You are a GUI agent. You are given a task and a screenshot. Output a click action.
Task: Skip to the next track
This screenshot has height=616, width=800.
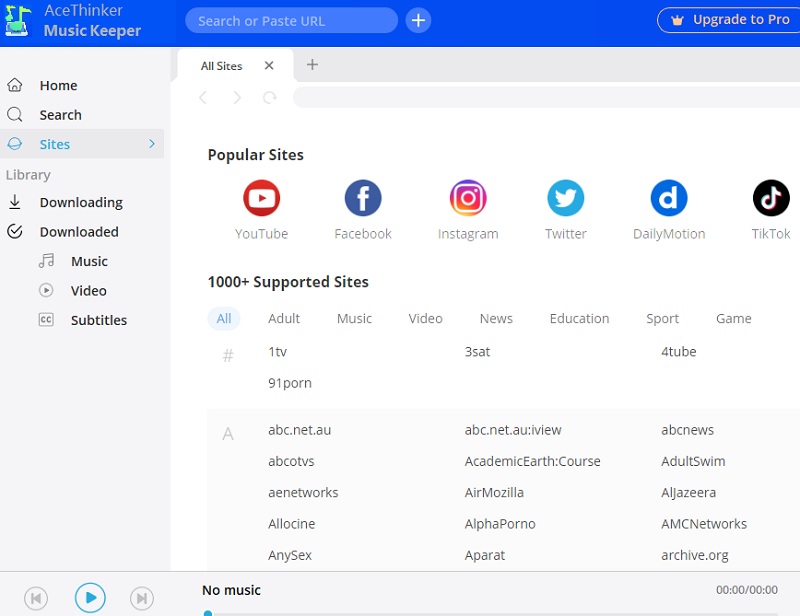[142, 598]
